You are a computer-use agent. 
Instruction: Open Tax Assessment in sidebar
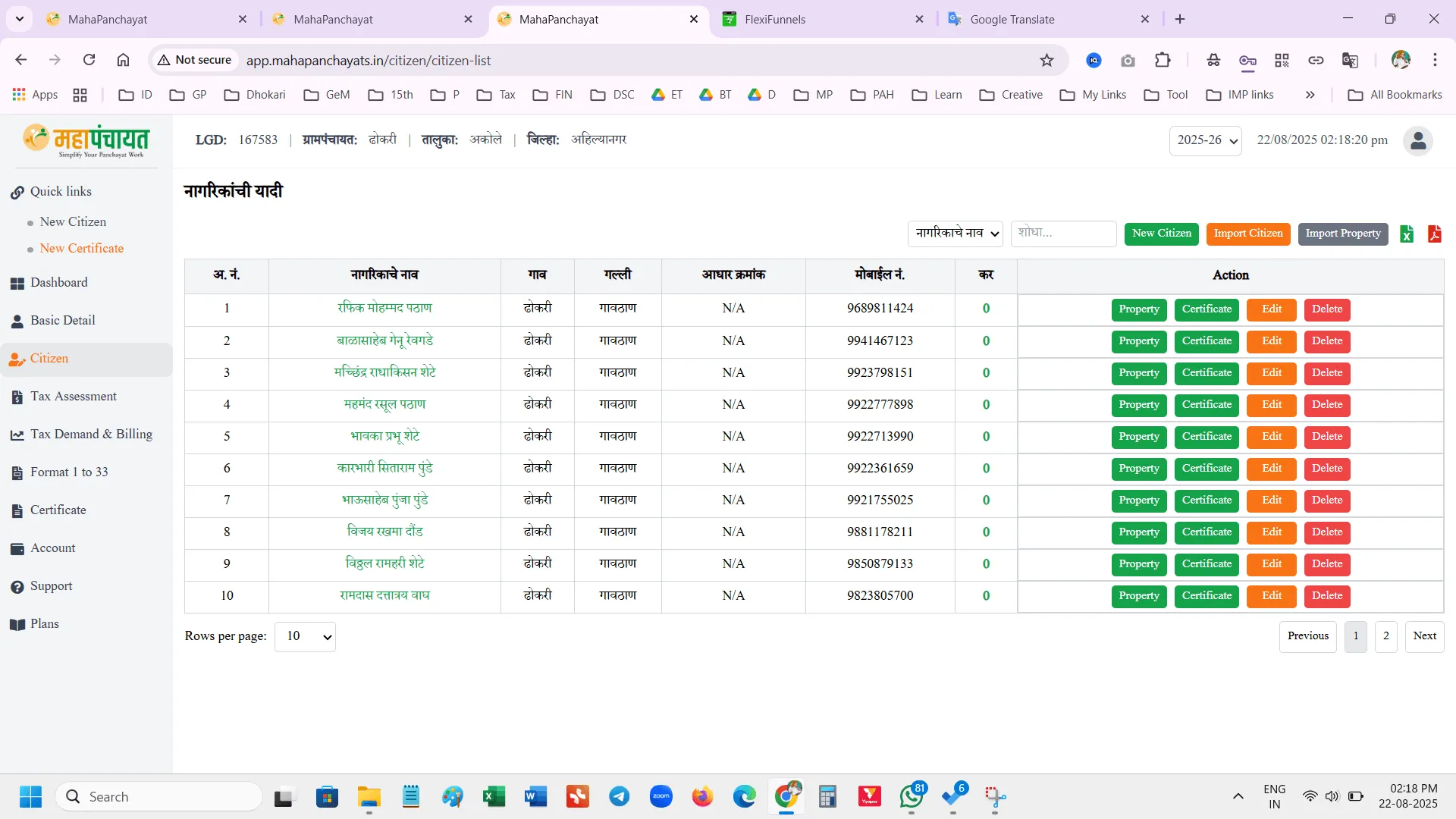click(x=73, y=397)
